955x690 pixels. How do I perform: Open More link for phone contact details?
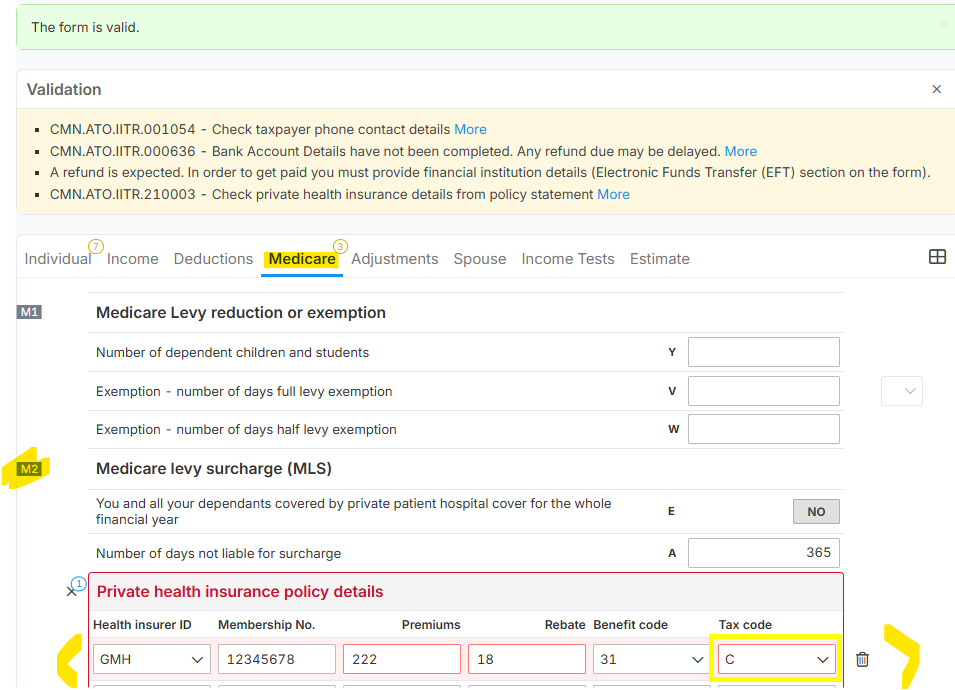click(470, 129)
